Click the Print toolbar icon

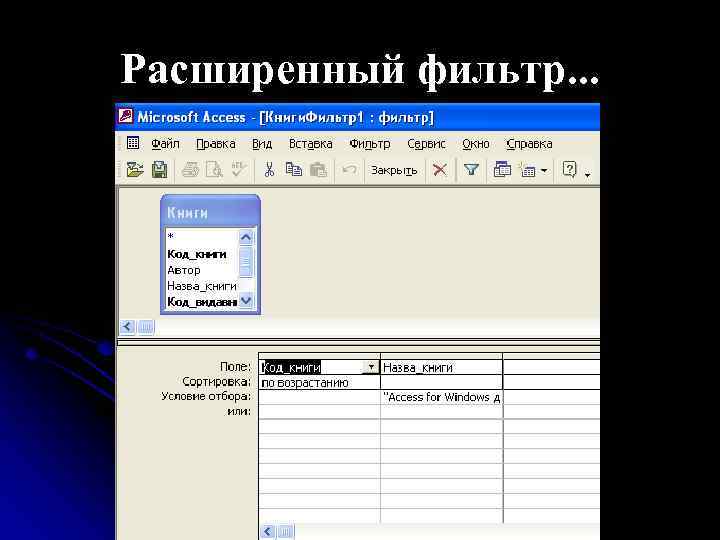[x=190, y=170]
